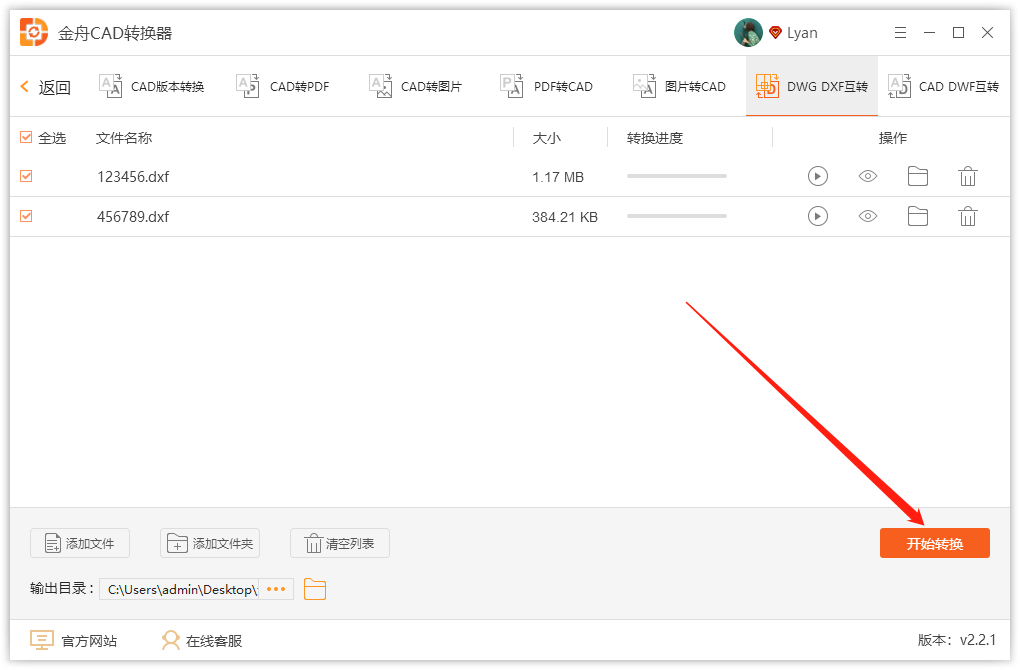Viewport: 1020px width, 670px height.
Task: Open output folder for 123456.dxf row
Action: click(917, 177)
